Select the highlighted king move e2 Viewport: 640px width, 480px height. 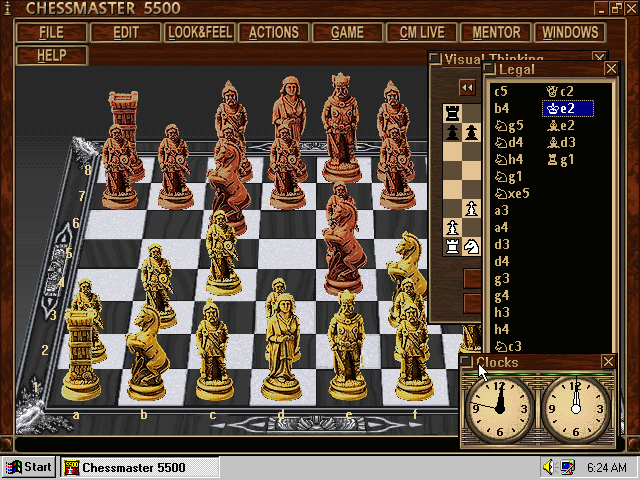[567, 109]
